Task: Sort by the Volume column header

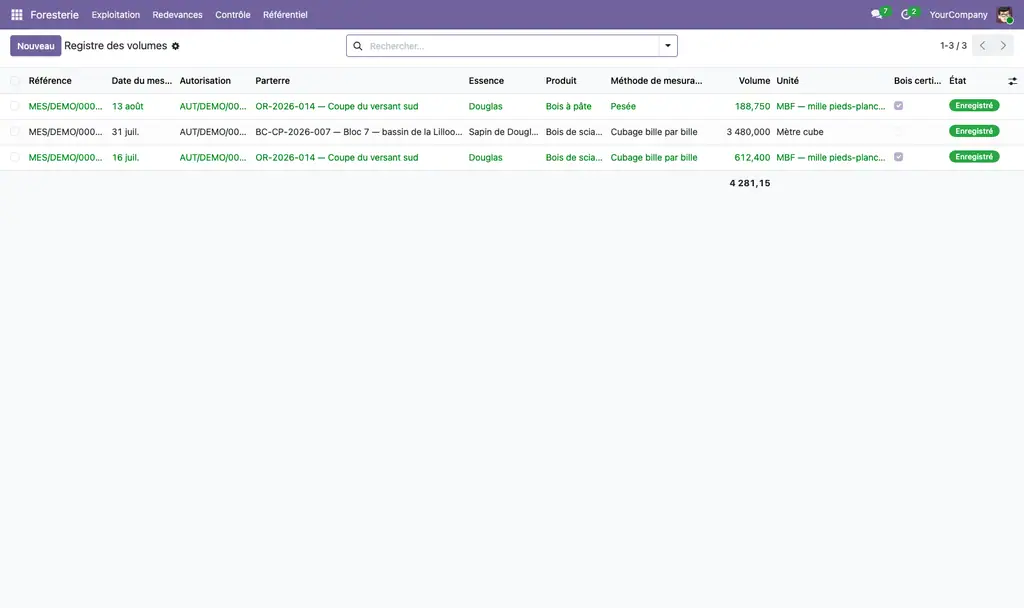Action: coord(754,81)
